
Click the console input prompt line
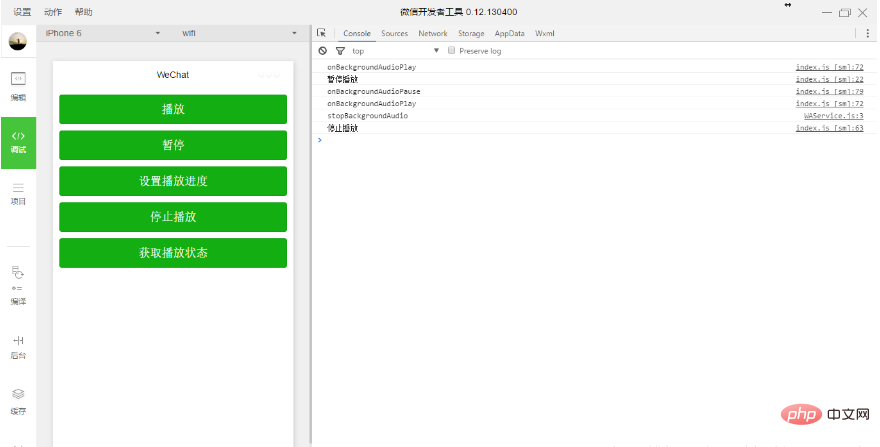594,140
